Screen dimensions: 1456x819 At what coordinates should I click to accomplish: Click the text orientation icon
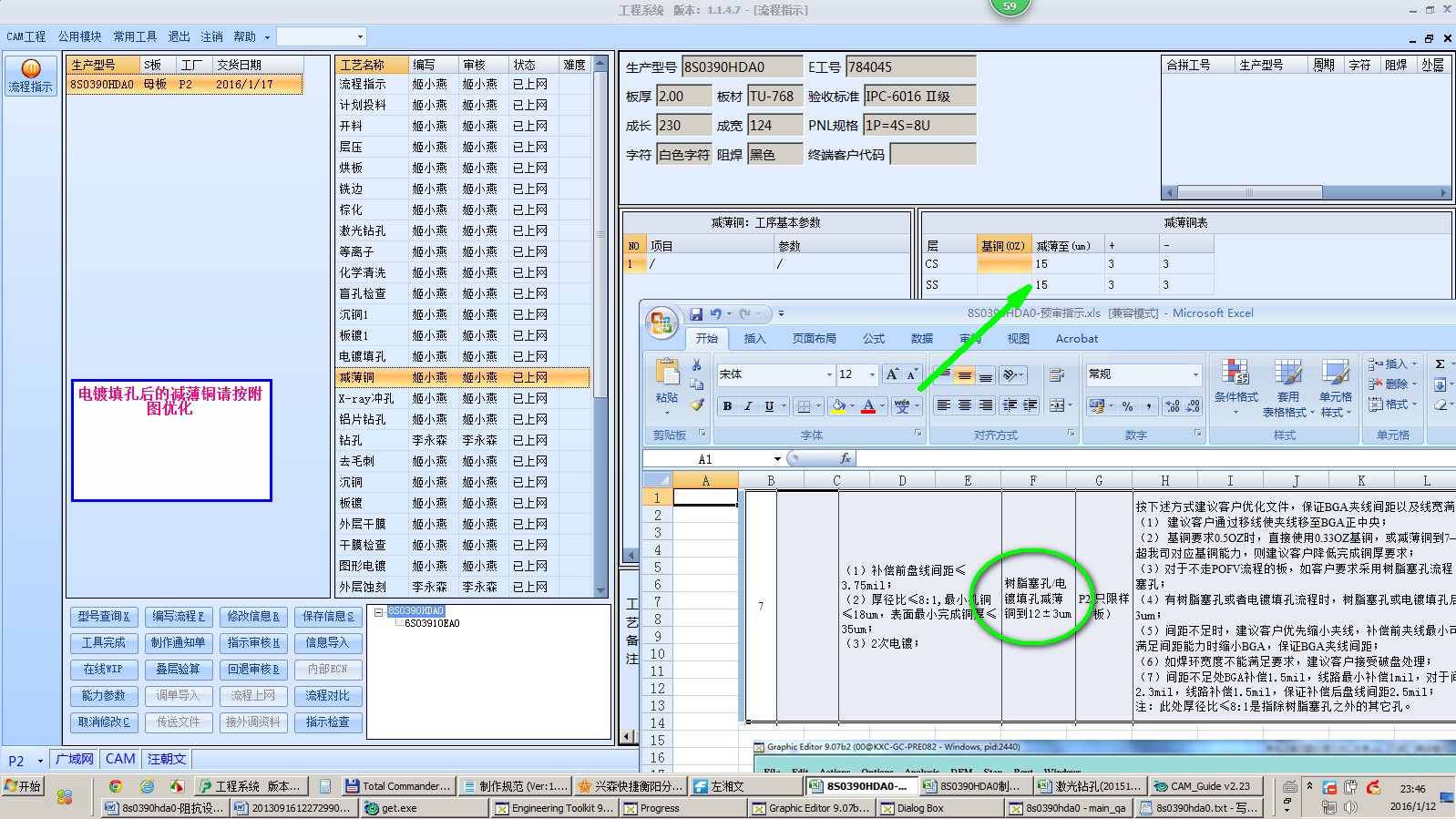(1010, 374)
